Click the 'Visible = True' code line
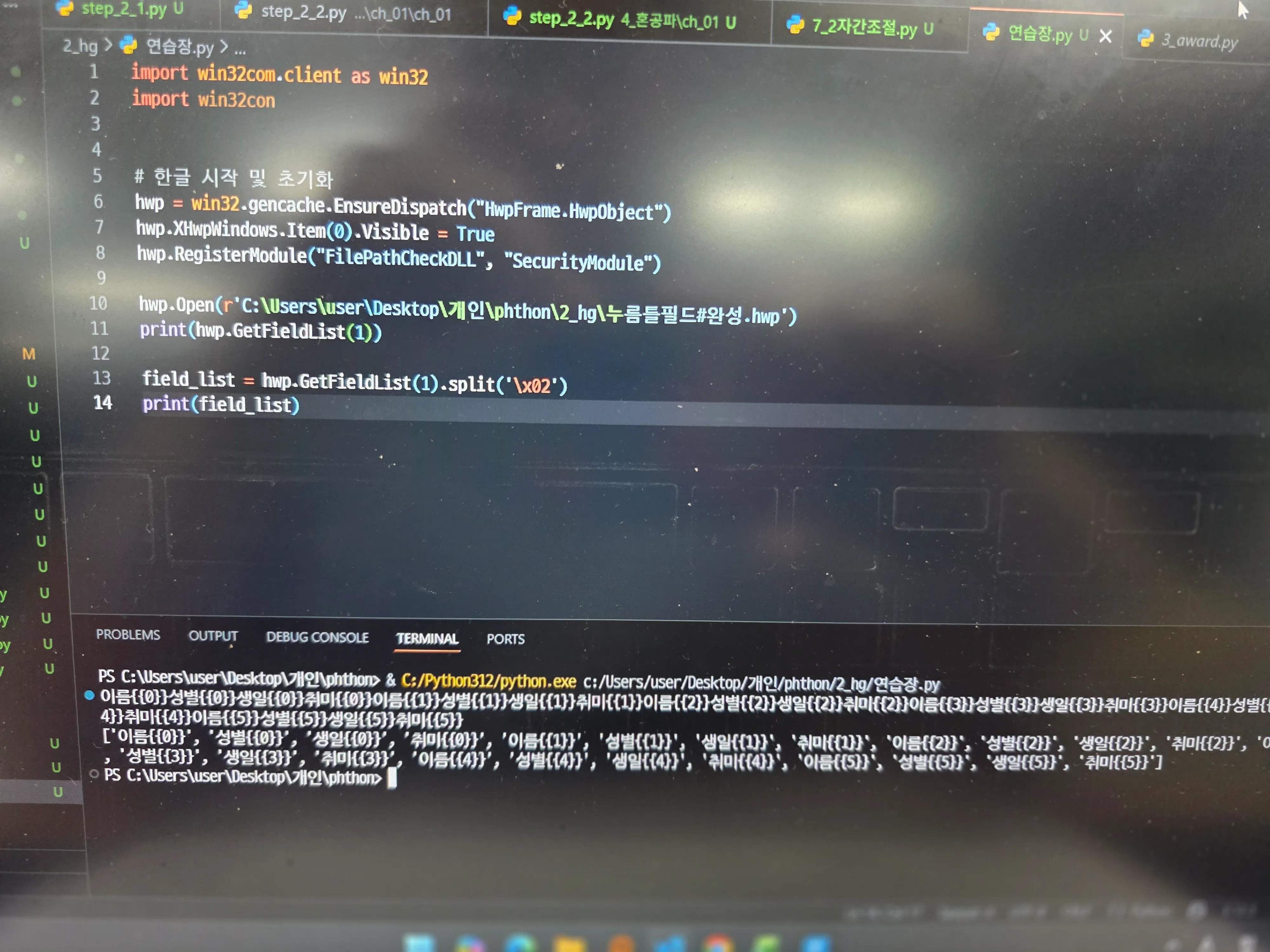This screenshot has height=952, width=1270. (315, 231)
